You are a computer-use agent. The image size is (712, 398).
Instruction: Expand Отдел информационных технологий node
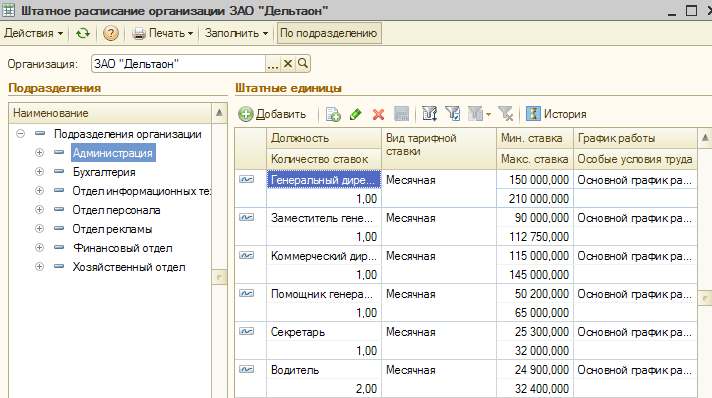(x=40, y=191)
